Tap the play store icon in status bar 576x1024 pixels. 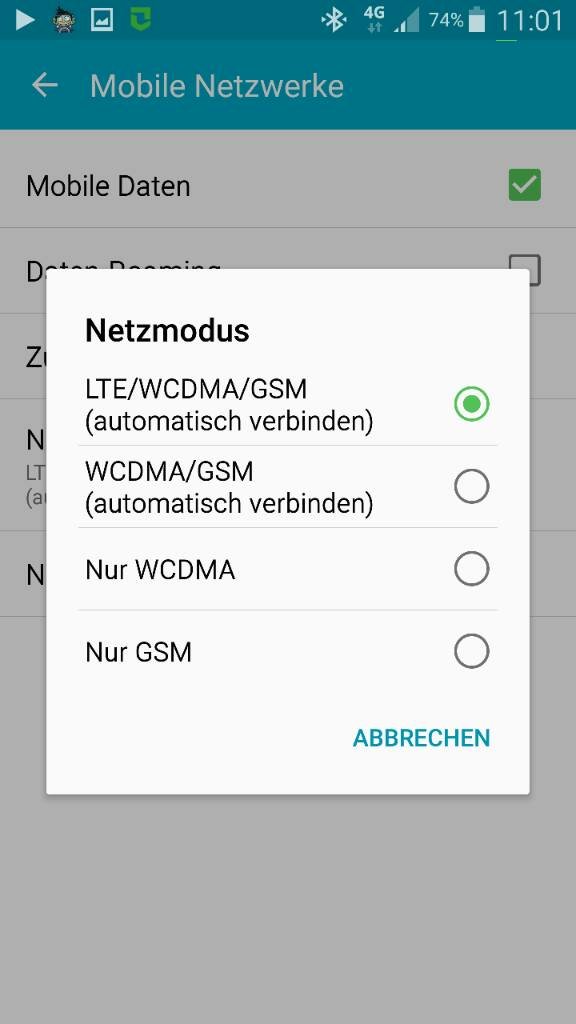click(25, 20)
